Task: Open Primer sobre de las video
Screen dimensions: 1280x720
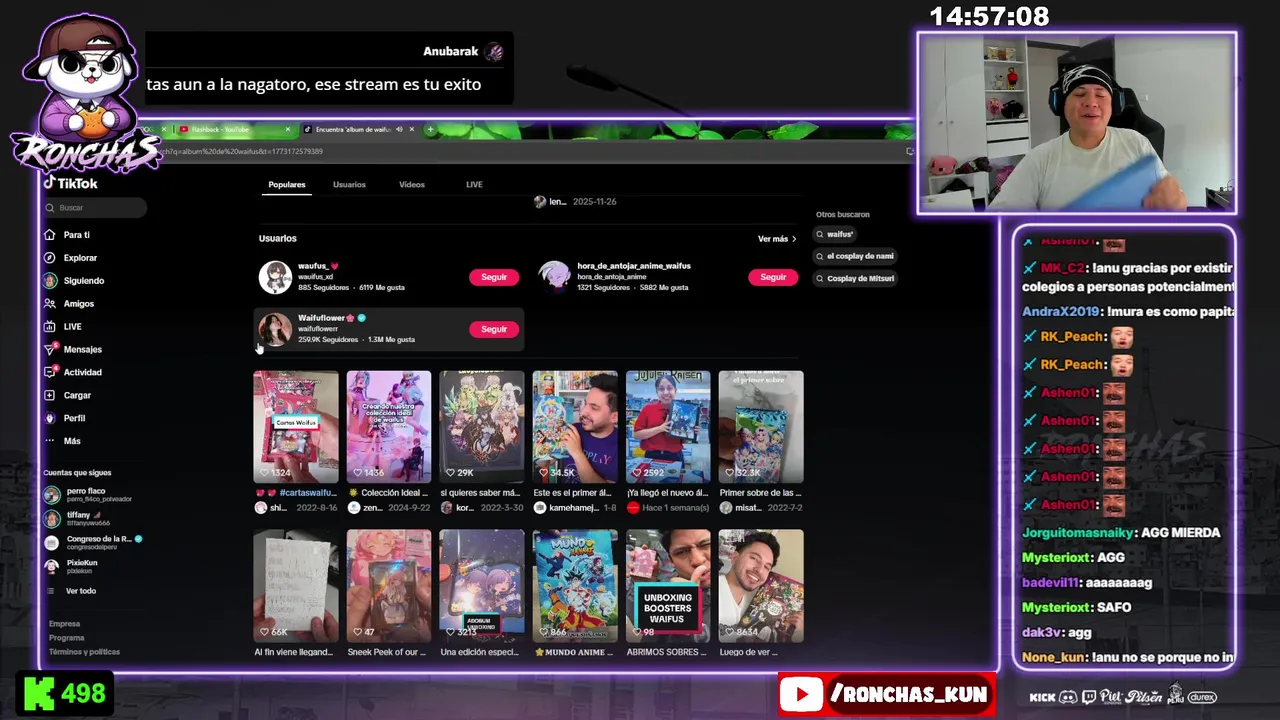Action: pyautogui.click(x=761, y=427)
